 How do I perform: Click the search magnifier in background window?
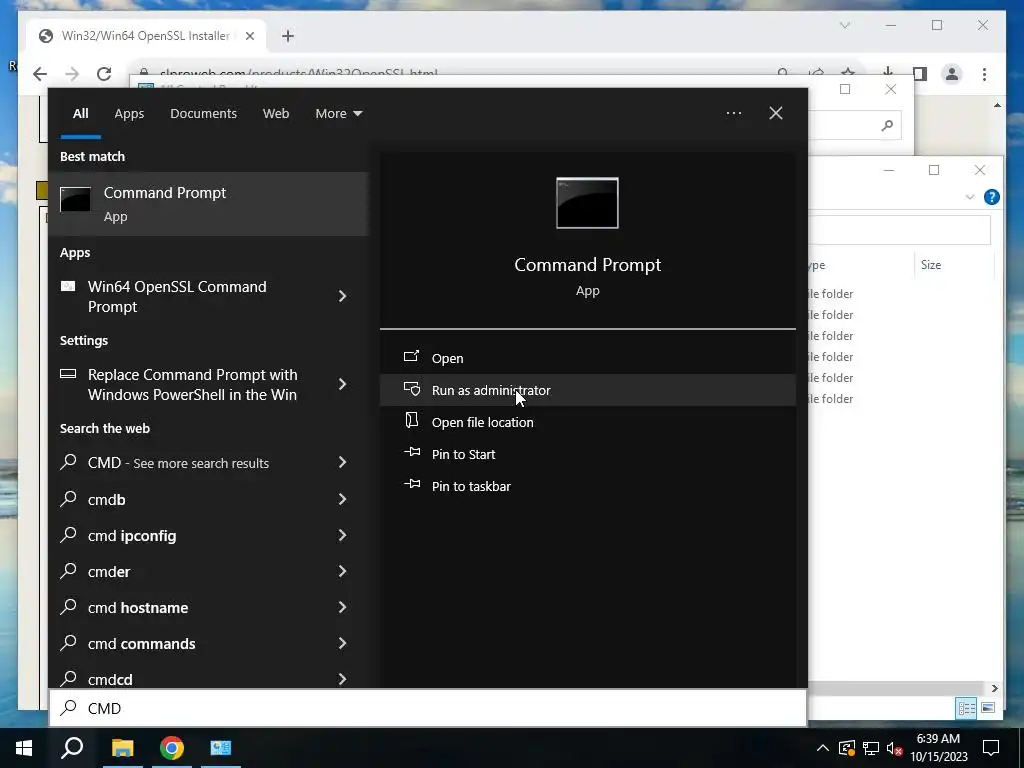[887, 125]
